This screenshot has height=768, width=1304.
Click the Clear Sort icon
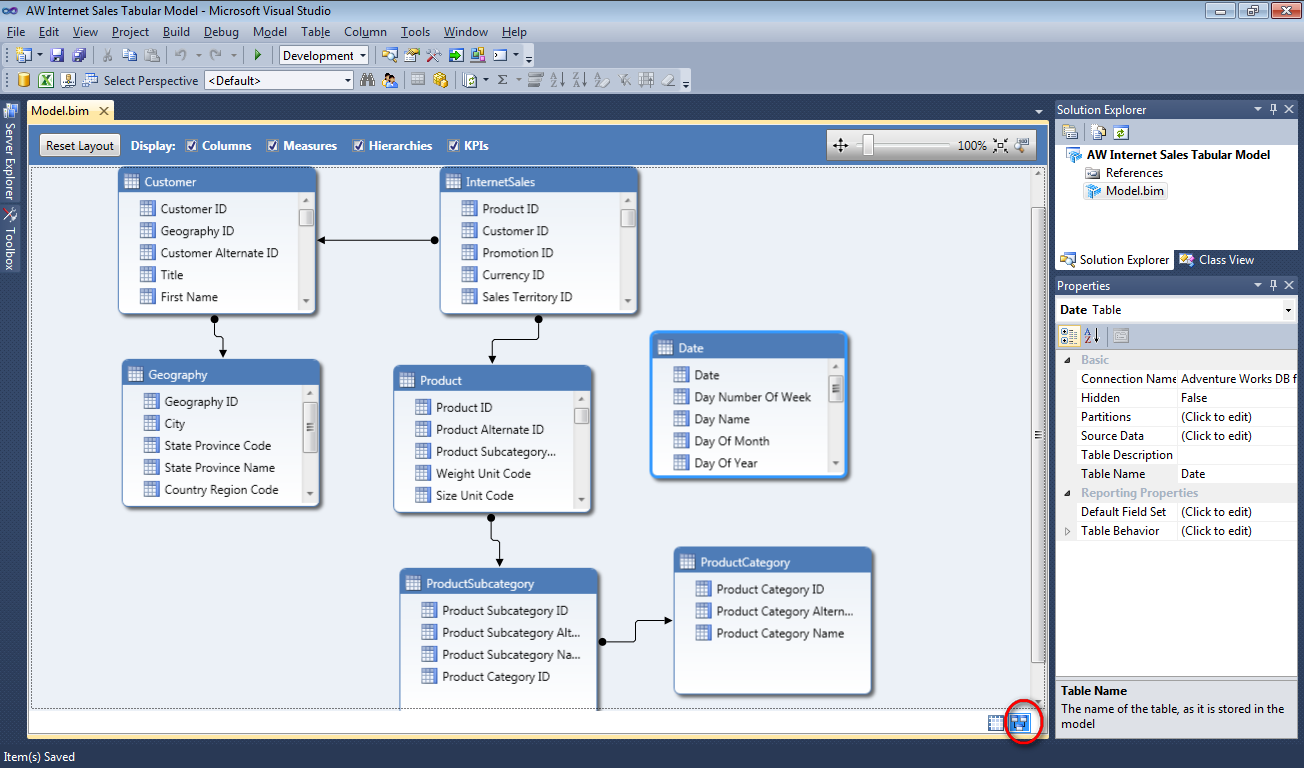point(602,80)
